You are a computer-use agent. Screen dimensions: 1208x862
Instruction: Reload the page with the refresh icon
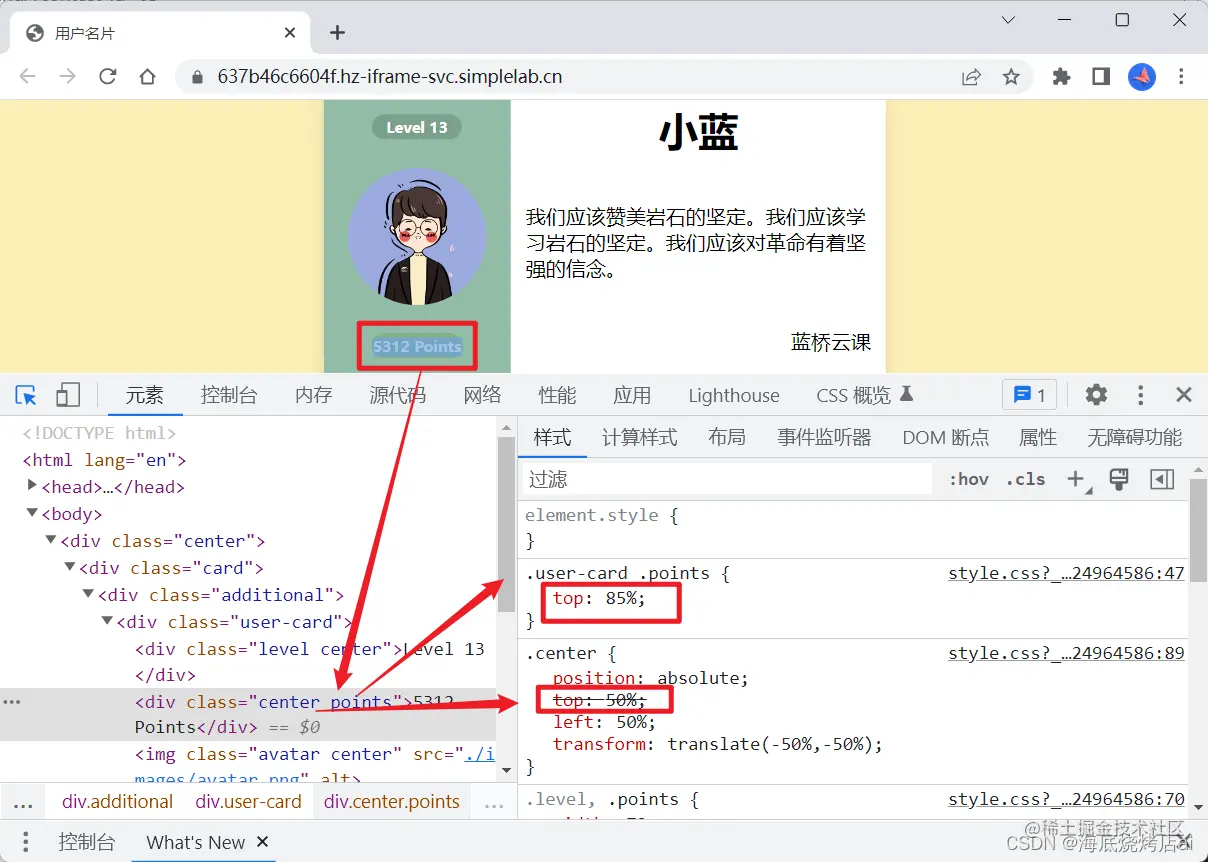click(x=109, y=76)
